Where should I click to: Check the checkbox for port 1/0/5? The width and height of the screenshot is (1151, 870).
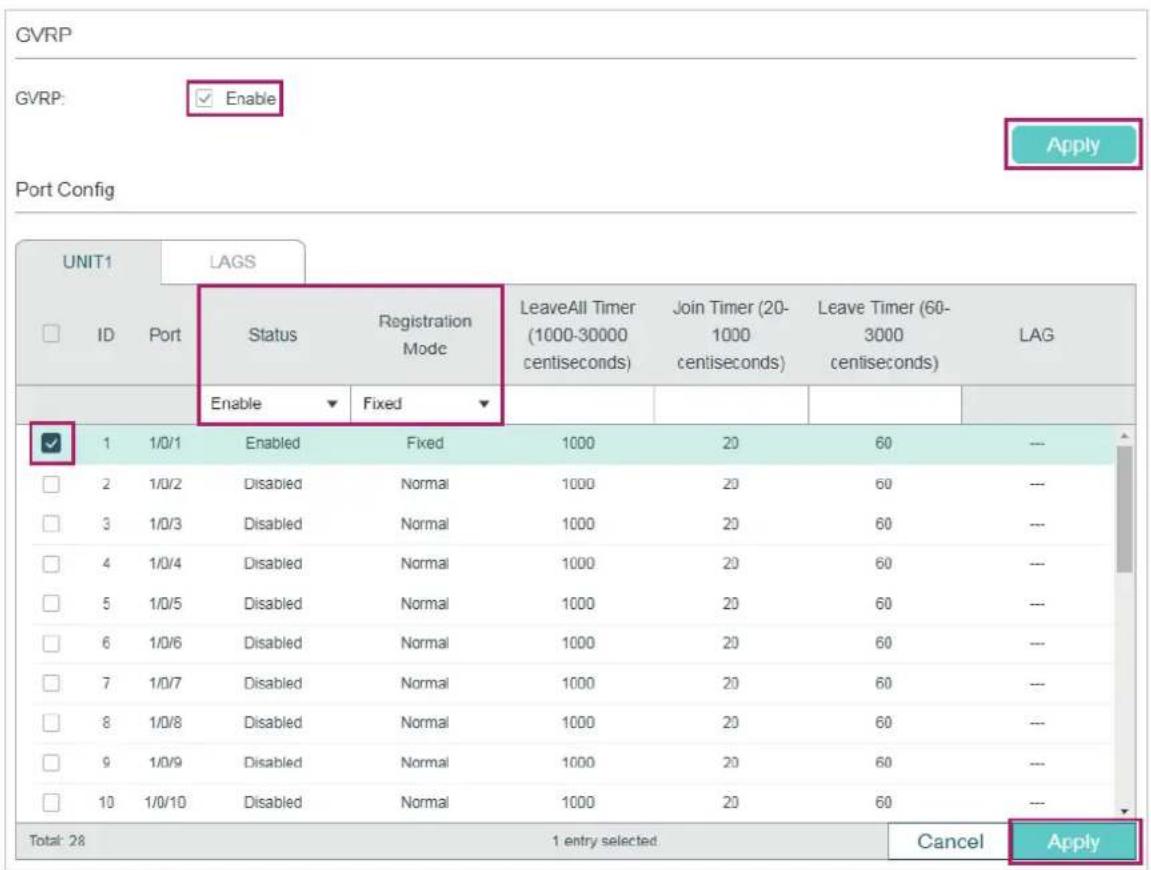[x=51, y=603]
